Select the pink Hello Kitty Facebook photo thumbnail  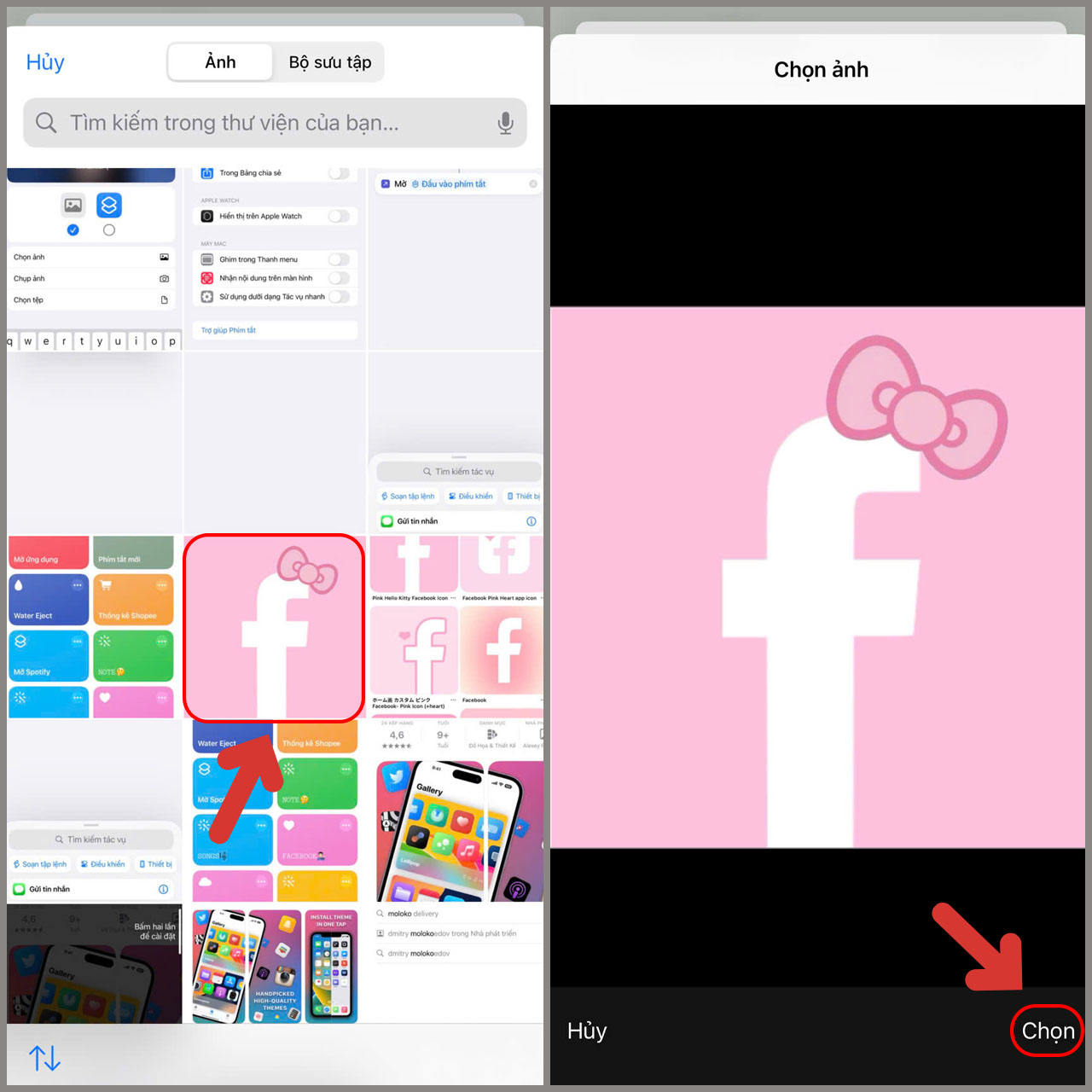point(274,628)
